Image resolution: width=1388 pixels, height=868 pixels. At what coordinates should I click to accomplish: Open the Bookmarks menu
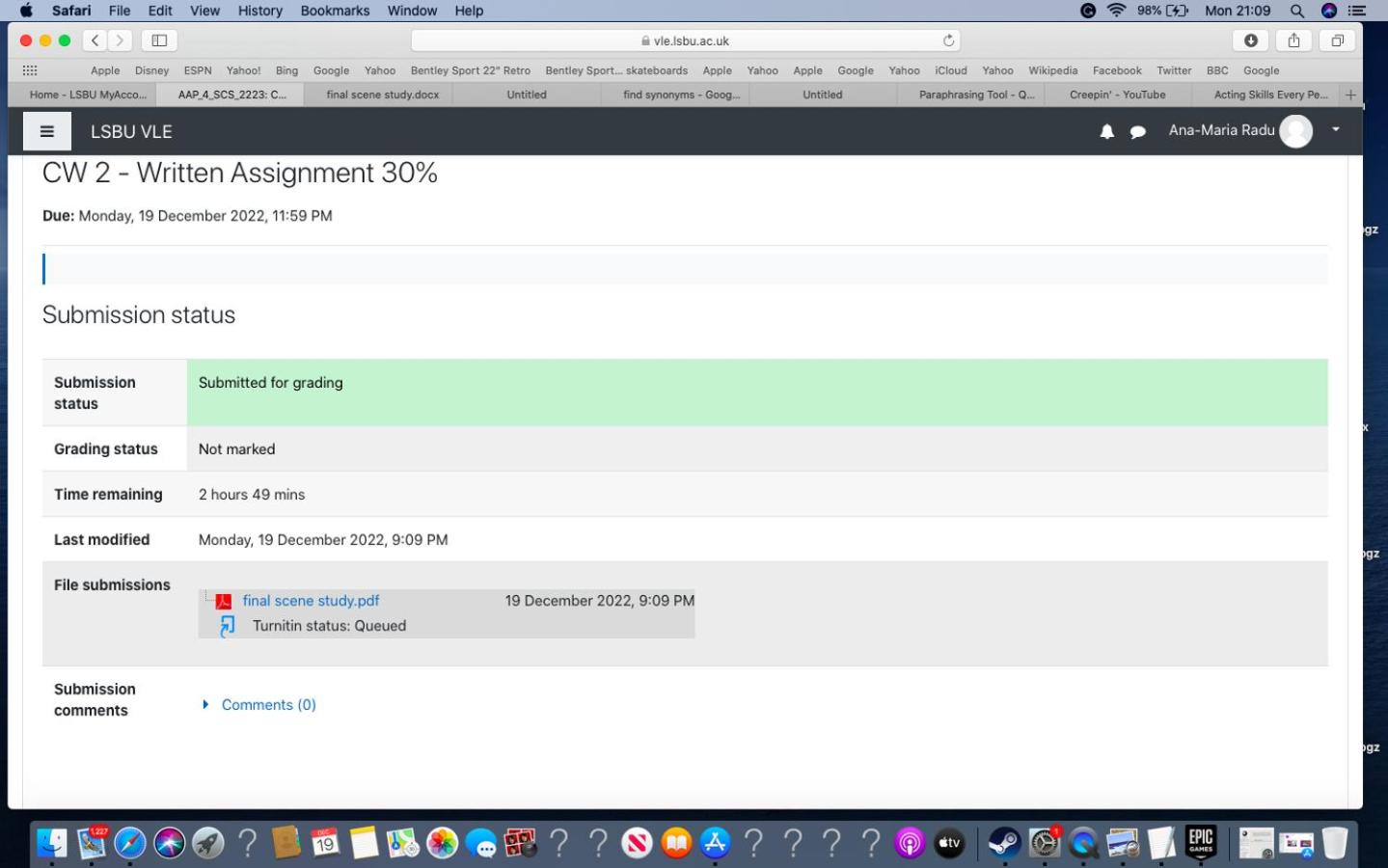coord(335,11)
